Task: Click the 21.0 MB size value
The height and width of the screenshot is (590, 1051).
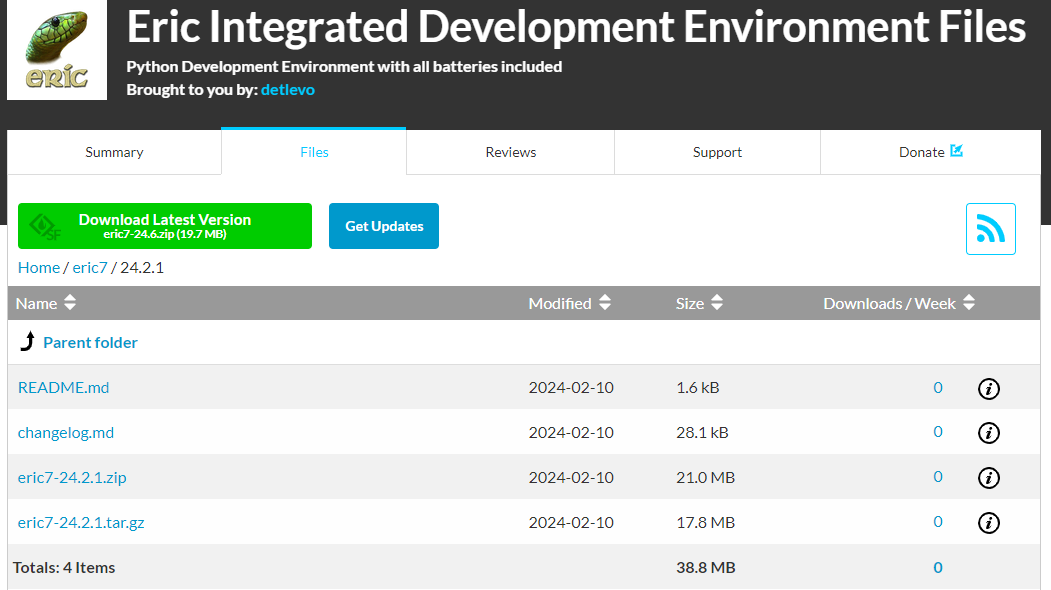Action: click(x=706, y=477)
